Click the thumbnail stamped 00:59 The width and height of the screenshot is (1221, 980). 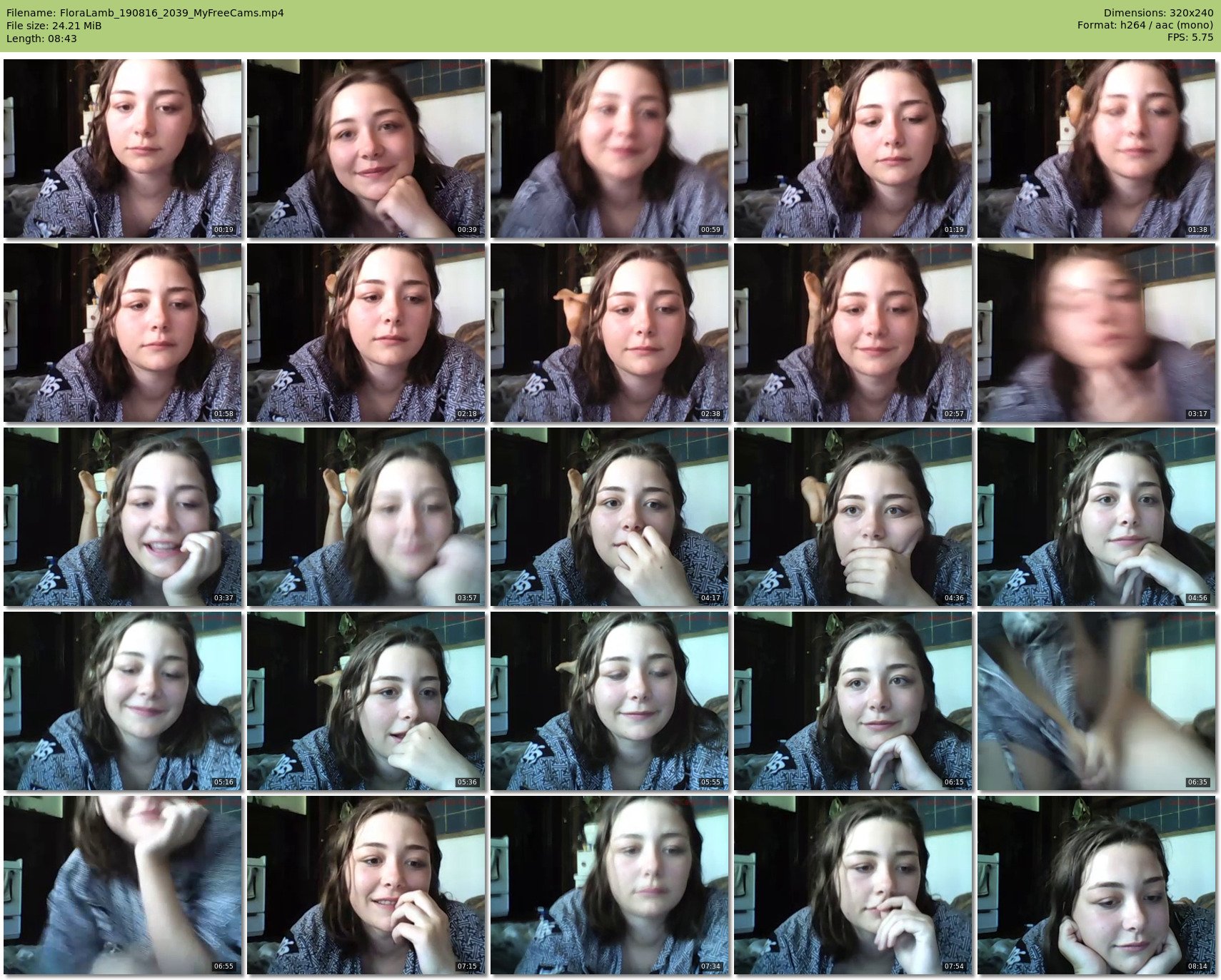tap(609, 148)
